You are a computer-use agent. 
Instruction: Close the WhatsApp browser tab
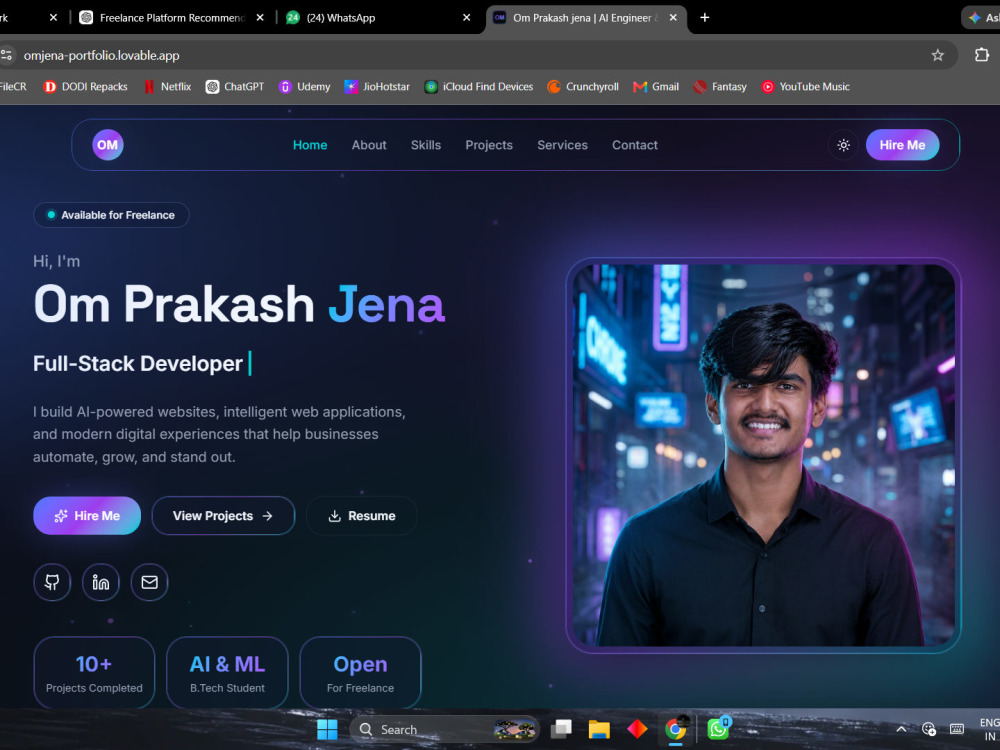[467, 18]
